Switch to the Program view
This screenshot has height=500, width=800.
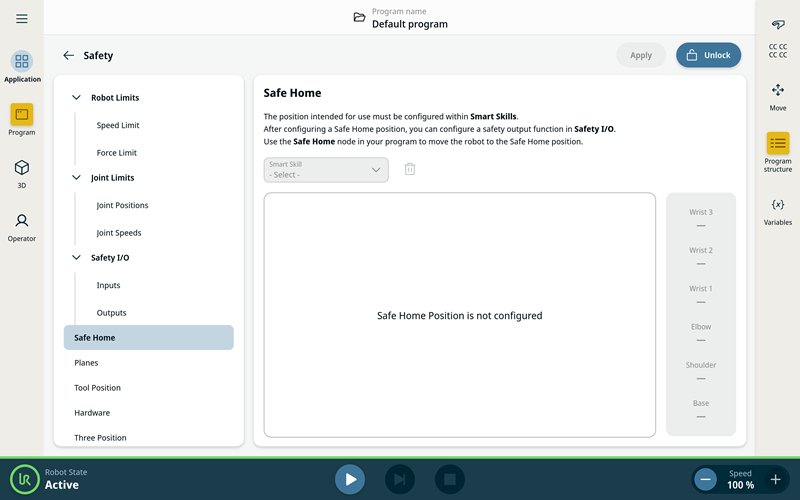pos(22,120)
